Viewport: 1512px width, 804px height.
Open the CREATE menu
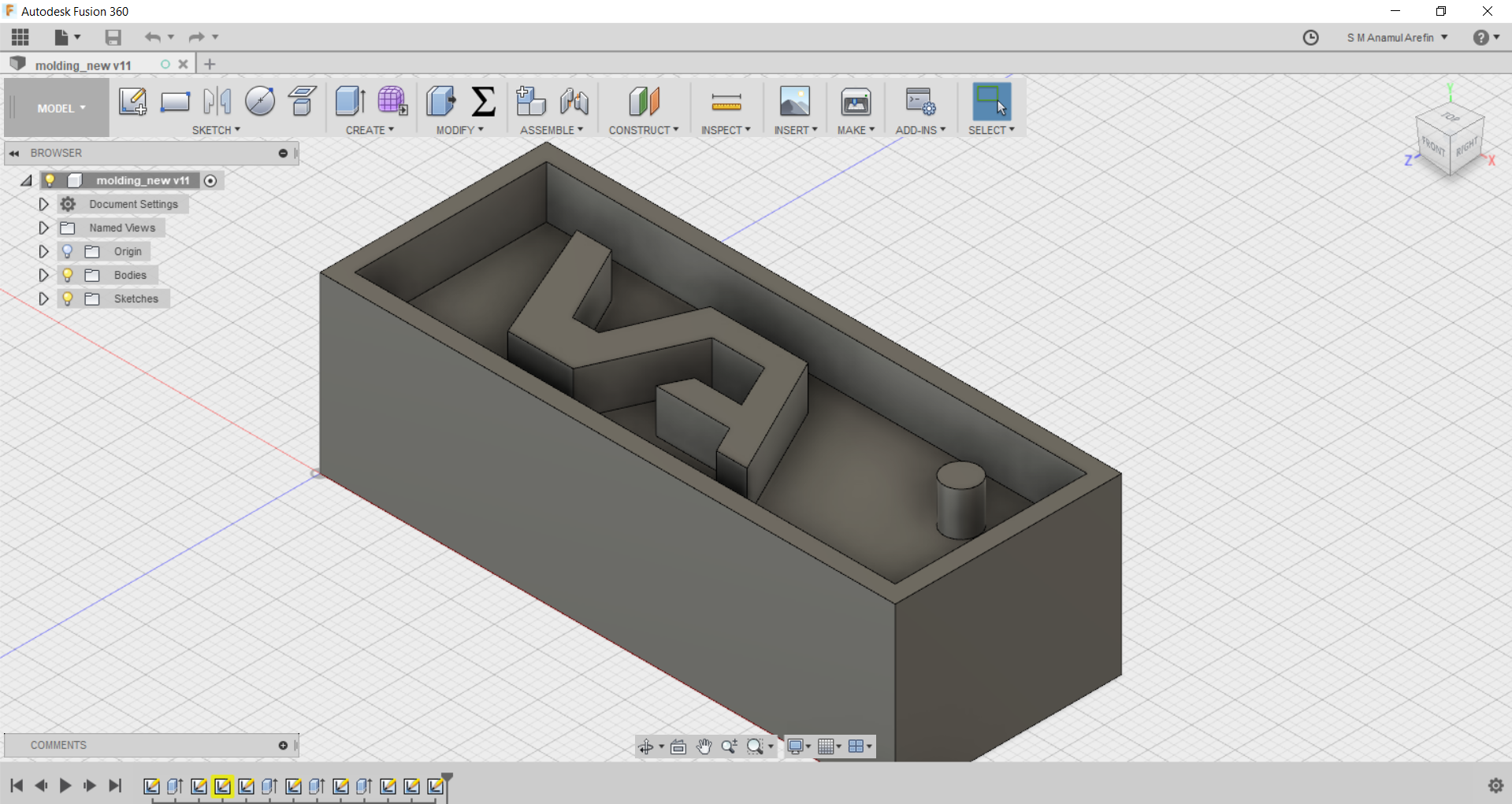tap(370, 130)
